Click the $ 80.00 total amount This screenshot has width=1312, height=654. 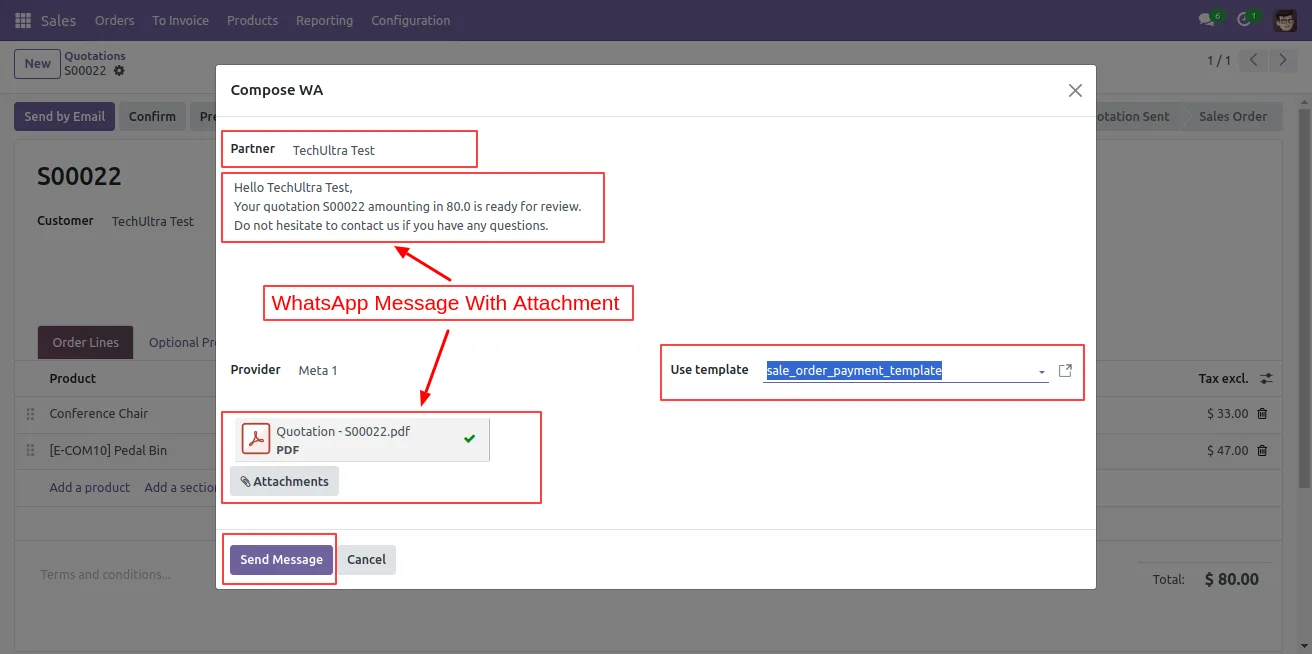[1231, 579]
